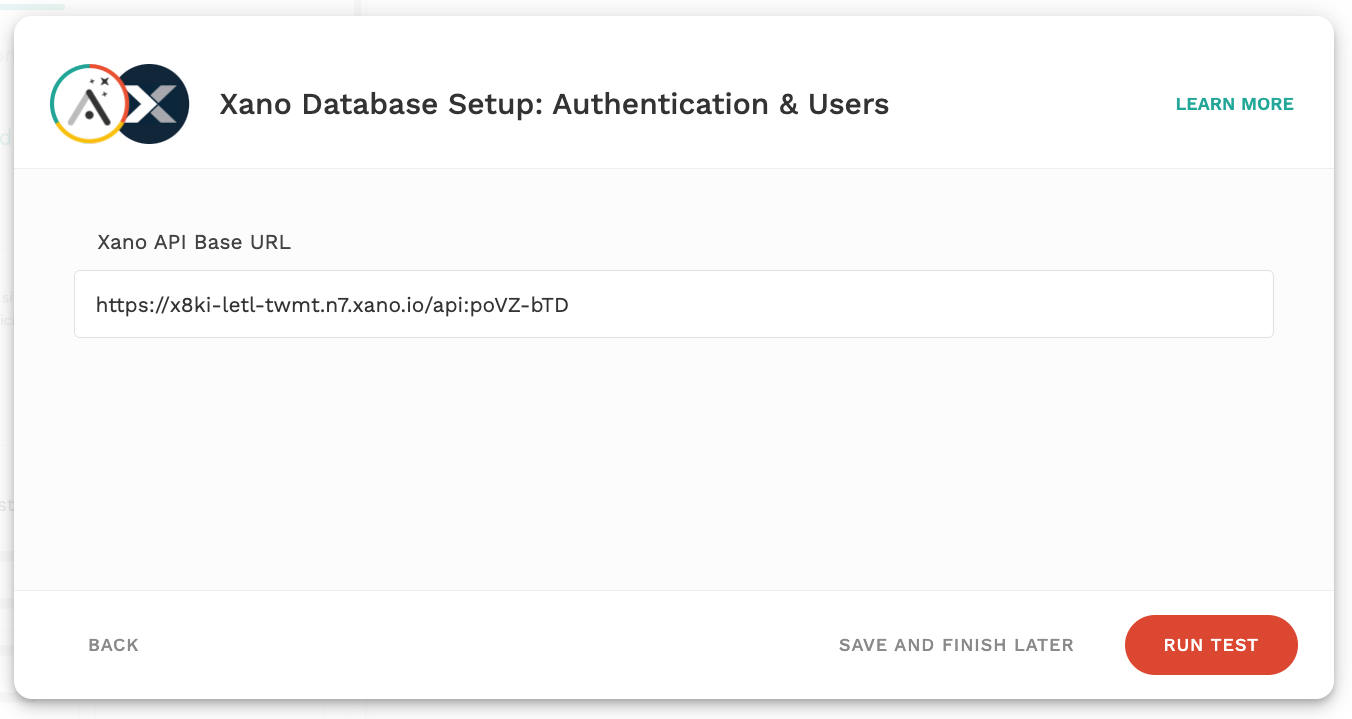Click the 'Xano Database Setup' title text
1352x719 pixels.
(x=380, y=104)
